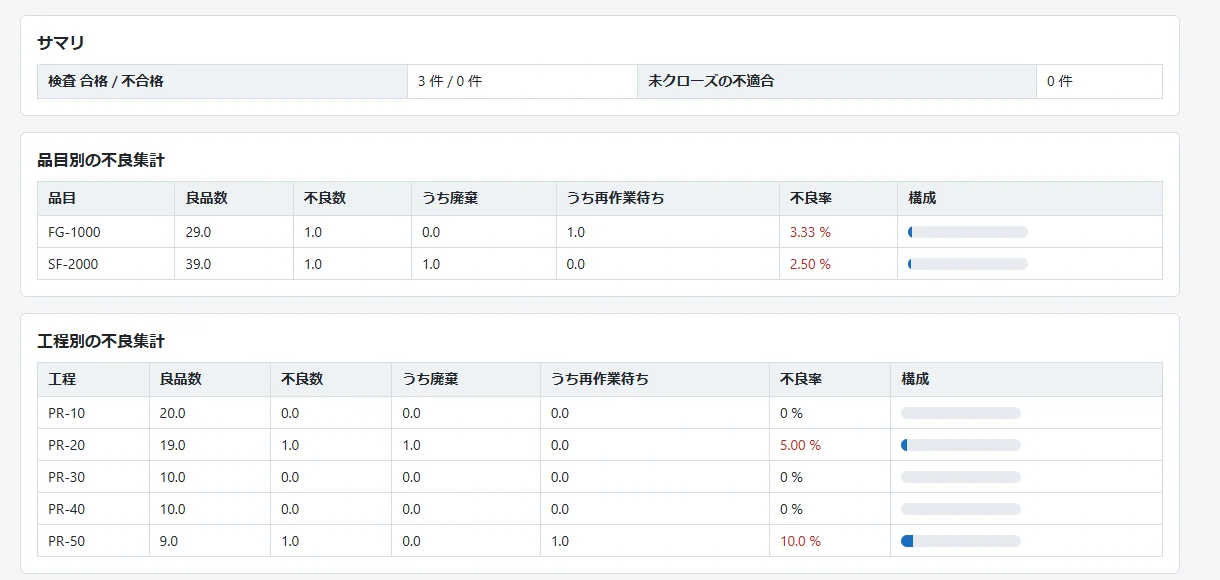Click 不良率 header in the process table
1220x580 pixels.
coord(801,379)
